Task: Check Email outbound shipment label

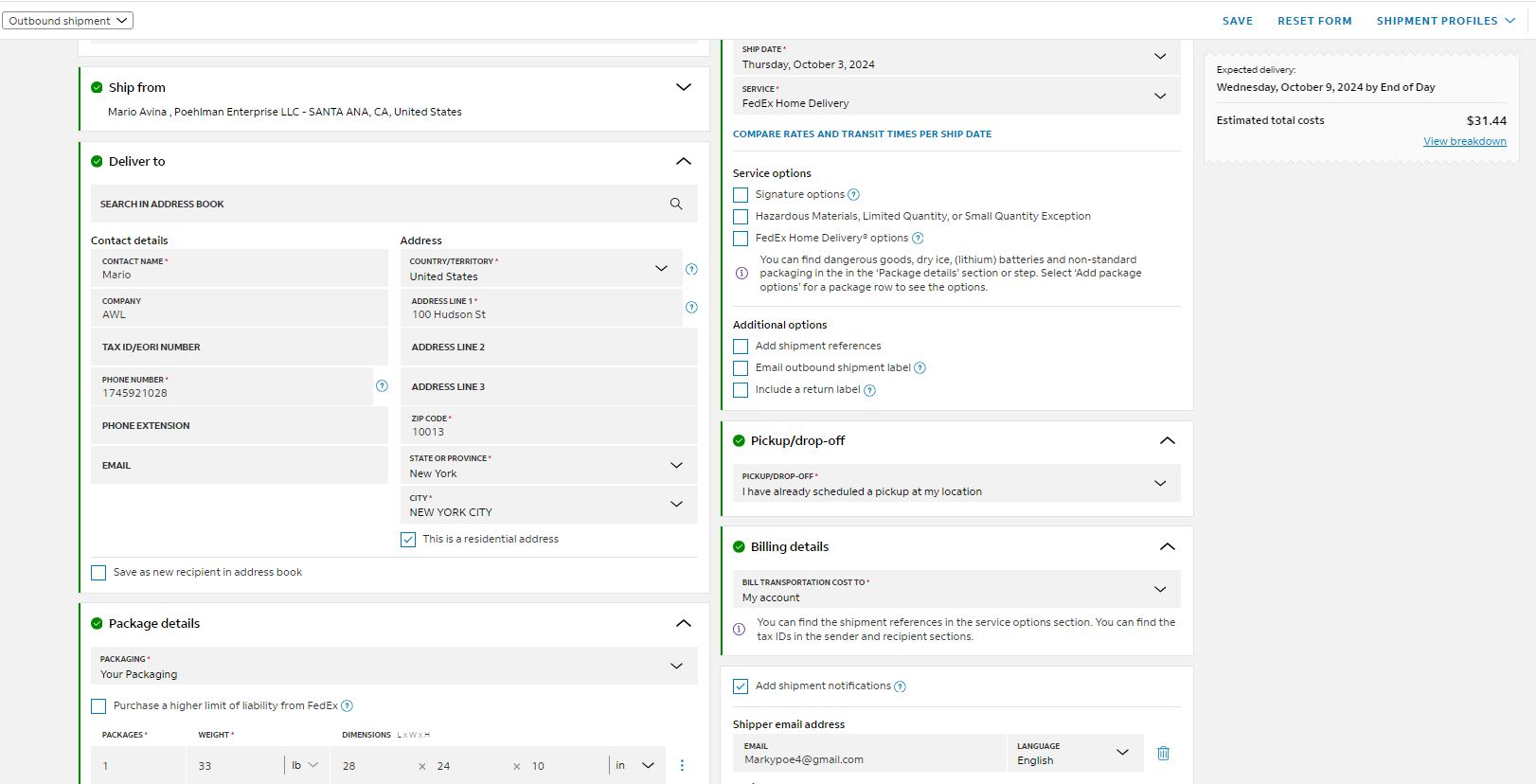Action: [x=741, y=368]
